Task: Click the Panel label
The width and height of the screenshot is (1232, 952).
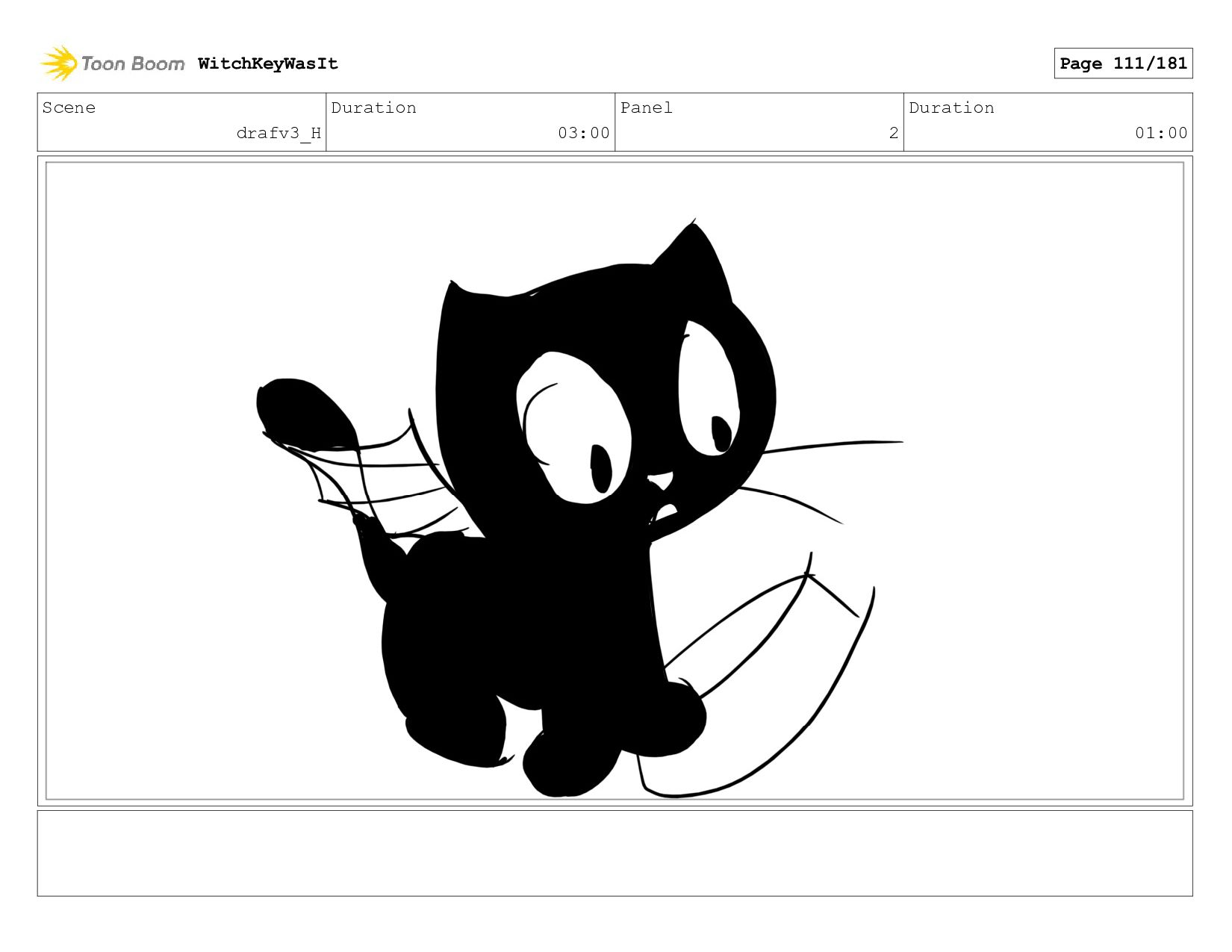Action: [646, 108]
